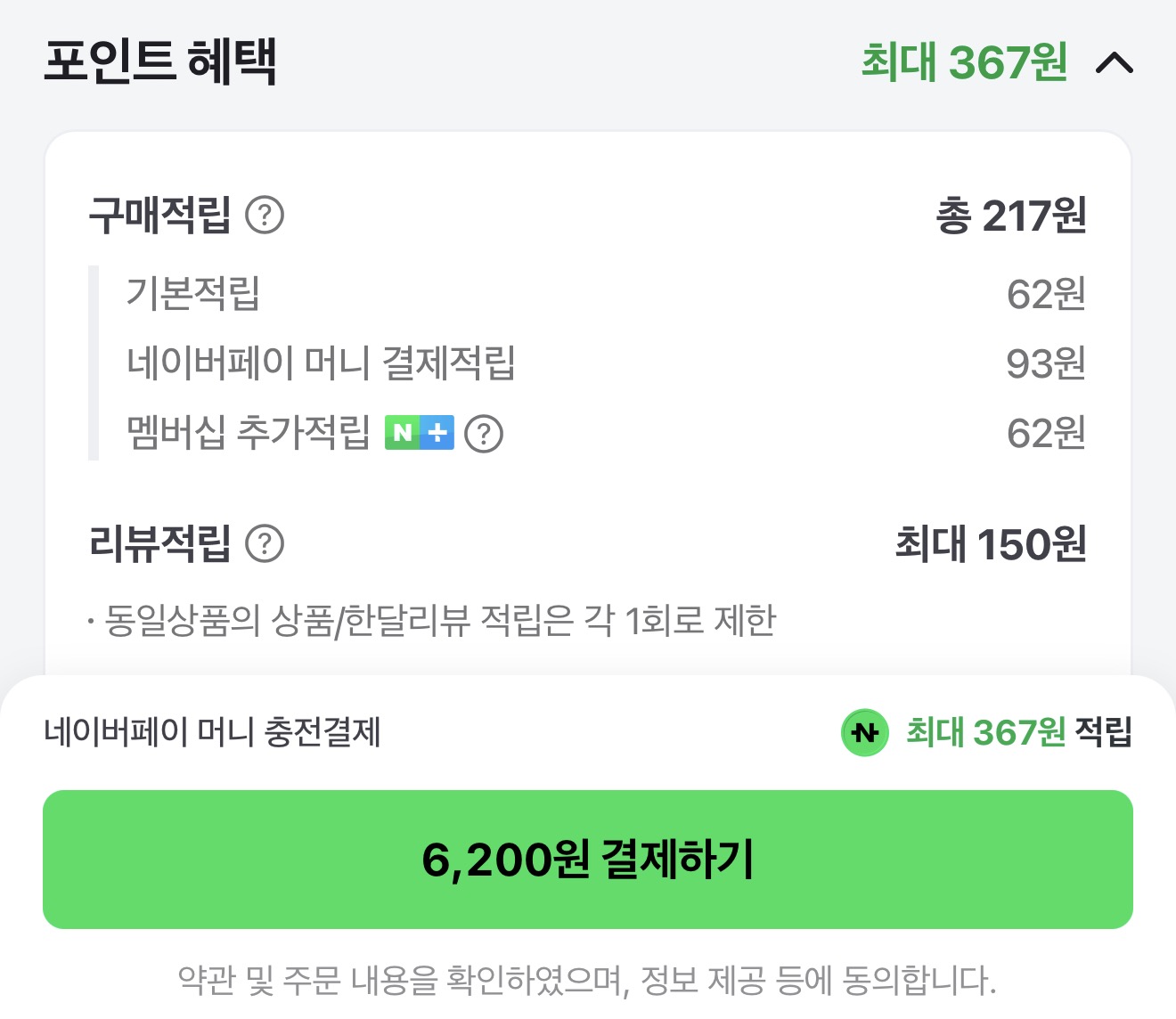The width and height of the screenshot is (1176, 1019).
Task: Click the 약관 및 주문 내용 agreement text
Action: [587, 980]
